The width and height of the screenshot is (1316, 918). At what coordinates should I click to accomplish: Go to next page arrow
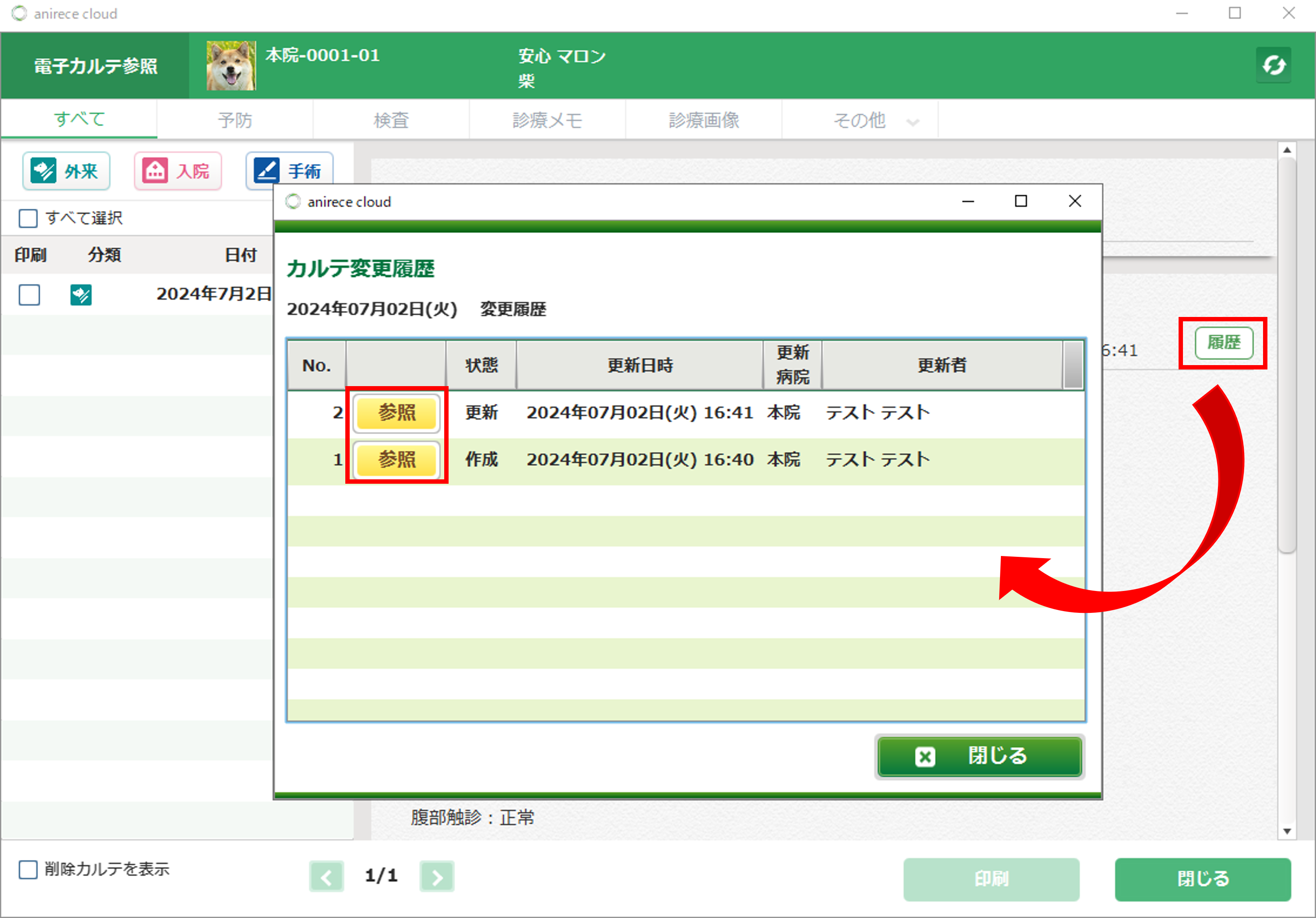[x=437, y=876]
